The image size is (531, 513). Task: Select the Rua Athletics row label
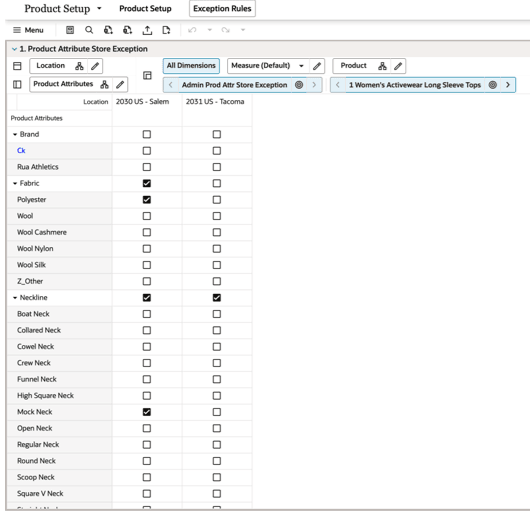click(x=38, y=167)
